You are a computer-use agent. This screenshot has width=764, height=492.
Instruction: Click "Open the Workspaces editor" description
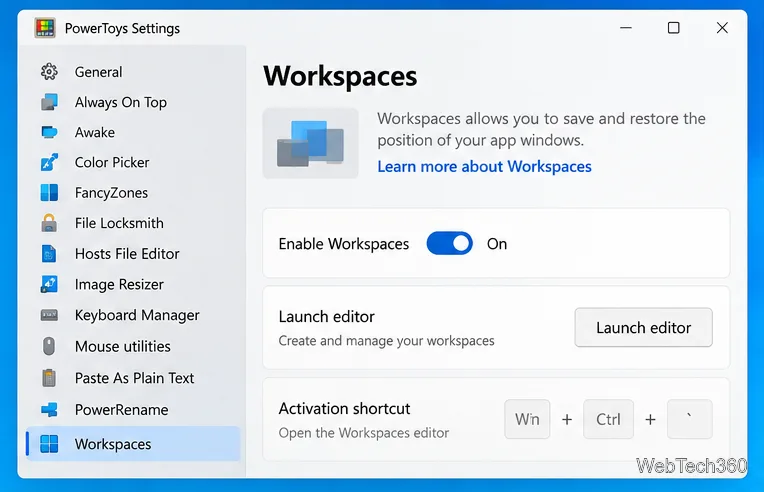click(363, 433)
